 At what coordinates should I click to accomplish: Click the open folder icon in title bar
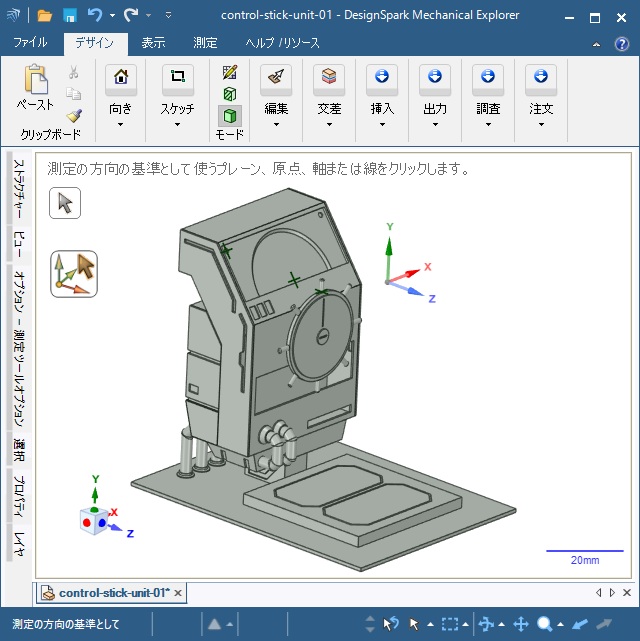tap(45, 16)
